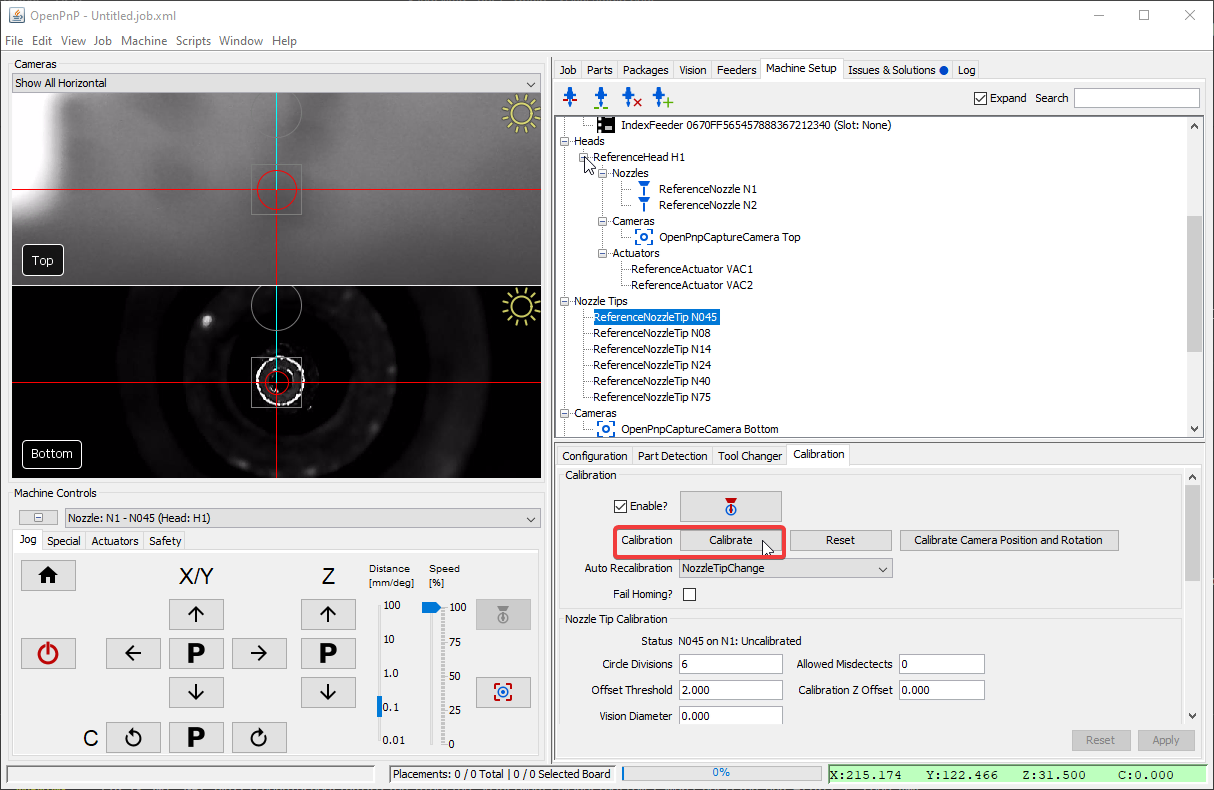Collapse Machine Controls with the small minus button
The height and width of the screenshot is (790, 1214).
click(x=38, y=518)
